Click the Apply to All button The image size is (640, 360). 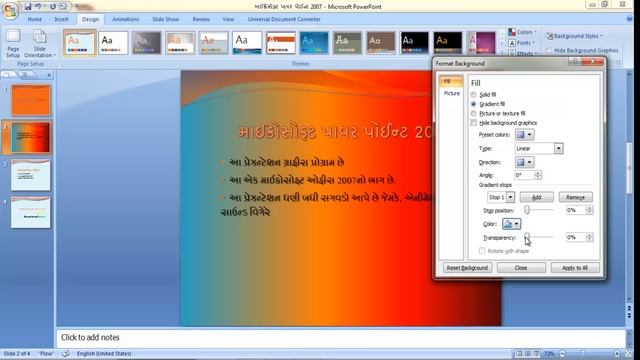[x=575, y=268]
